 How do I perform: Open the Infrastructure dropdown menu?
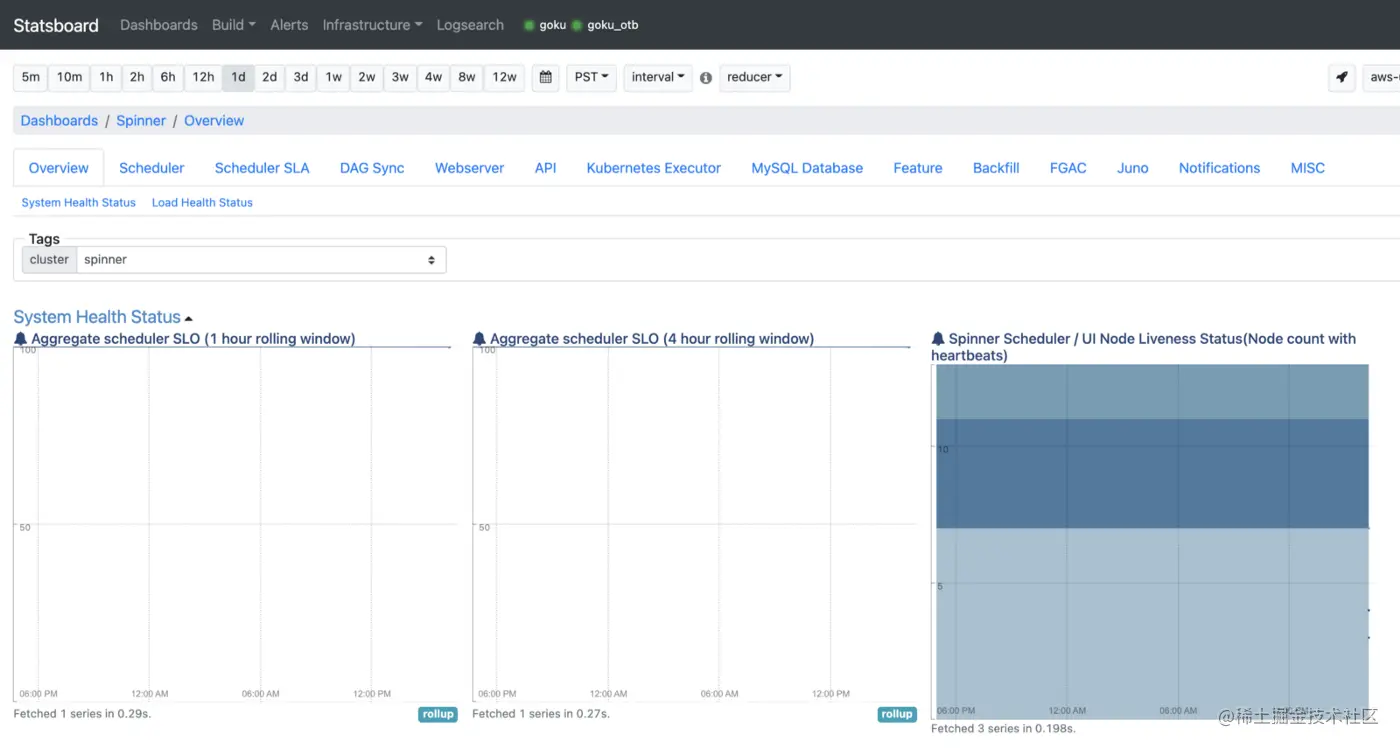pyautogui.click(x=372, y=25)
